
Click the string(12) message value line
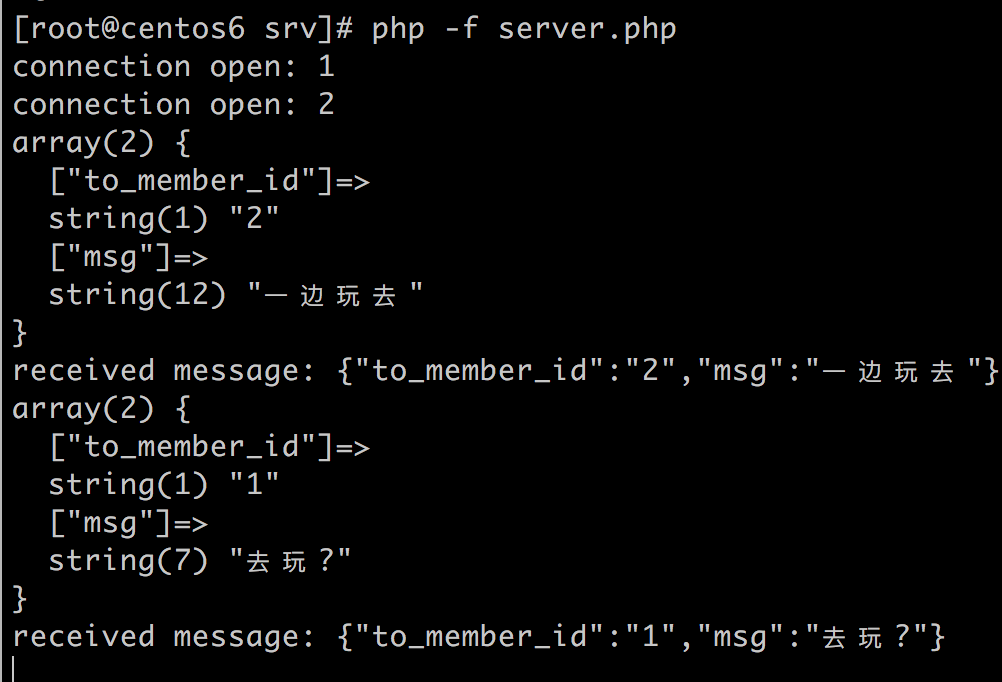tap(236, 295)
